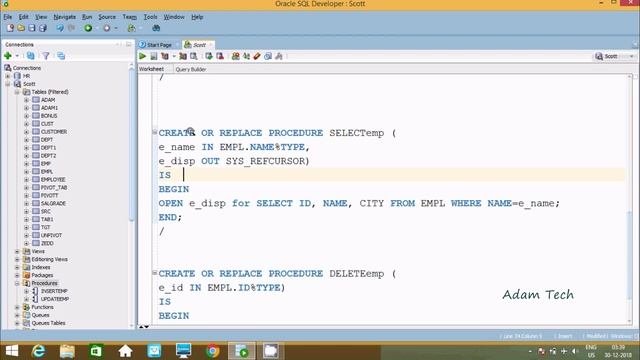Viewport: 640px width, 360px height.
Task: Select the Worksheet tab
Action: (151, 69)
